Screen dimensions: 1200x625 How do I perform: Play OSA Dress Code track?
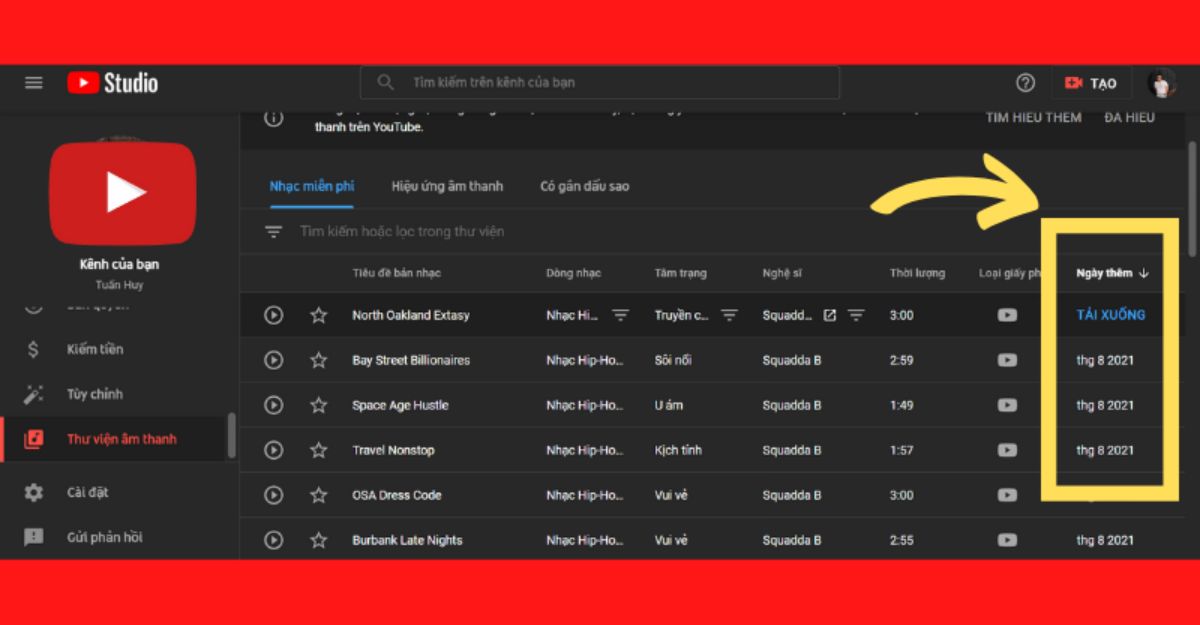273,495
